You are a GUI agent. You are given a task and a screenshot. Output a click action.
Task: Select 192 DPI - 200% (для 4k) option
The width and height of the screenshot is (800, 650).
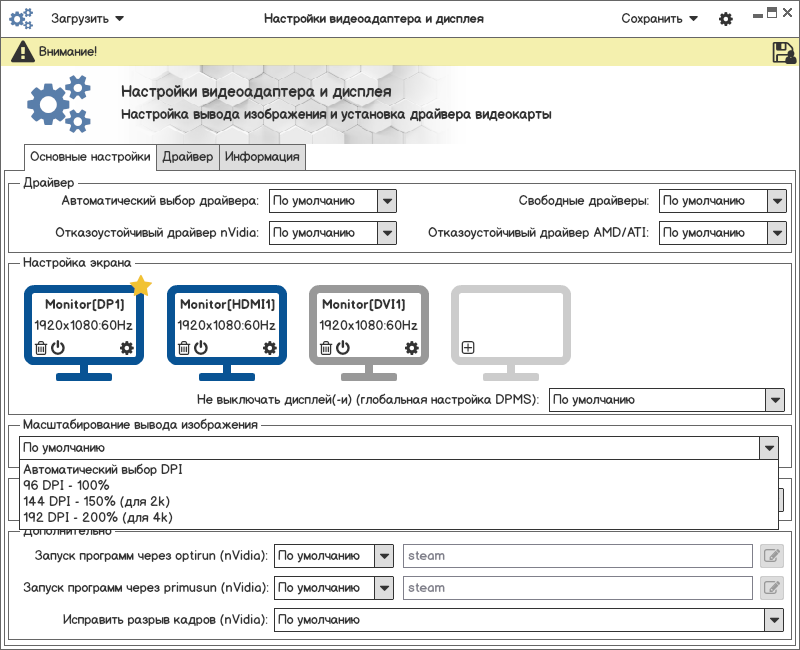pyautogui.click(x=398, y=517)
